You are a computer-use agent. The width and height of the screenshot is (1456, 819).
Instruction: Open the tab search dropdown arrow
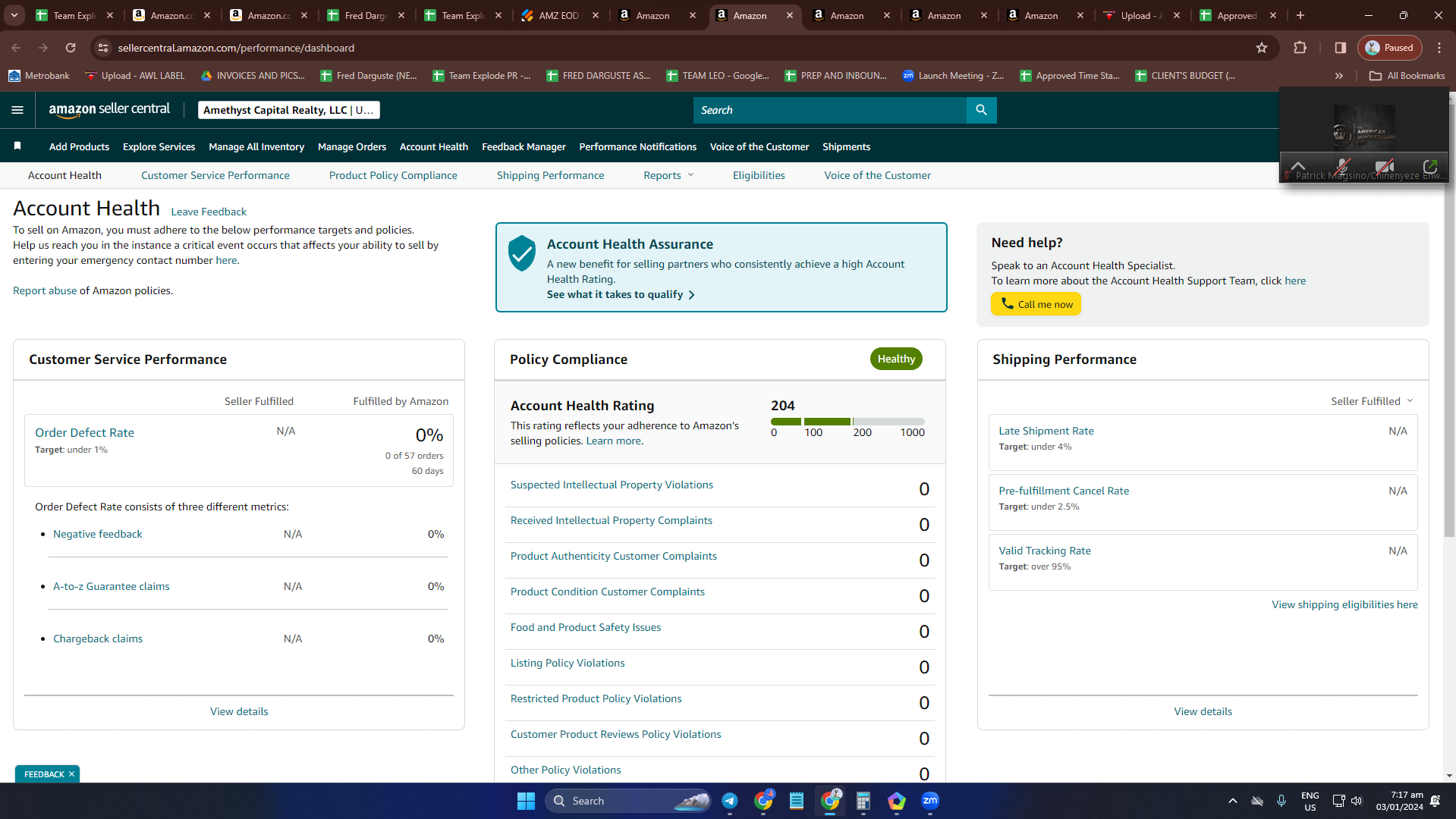14,15
